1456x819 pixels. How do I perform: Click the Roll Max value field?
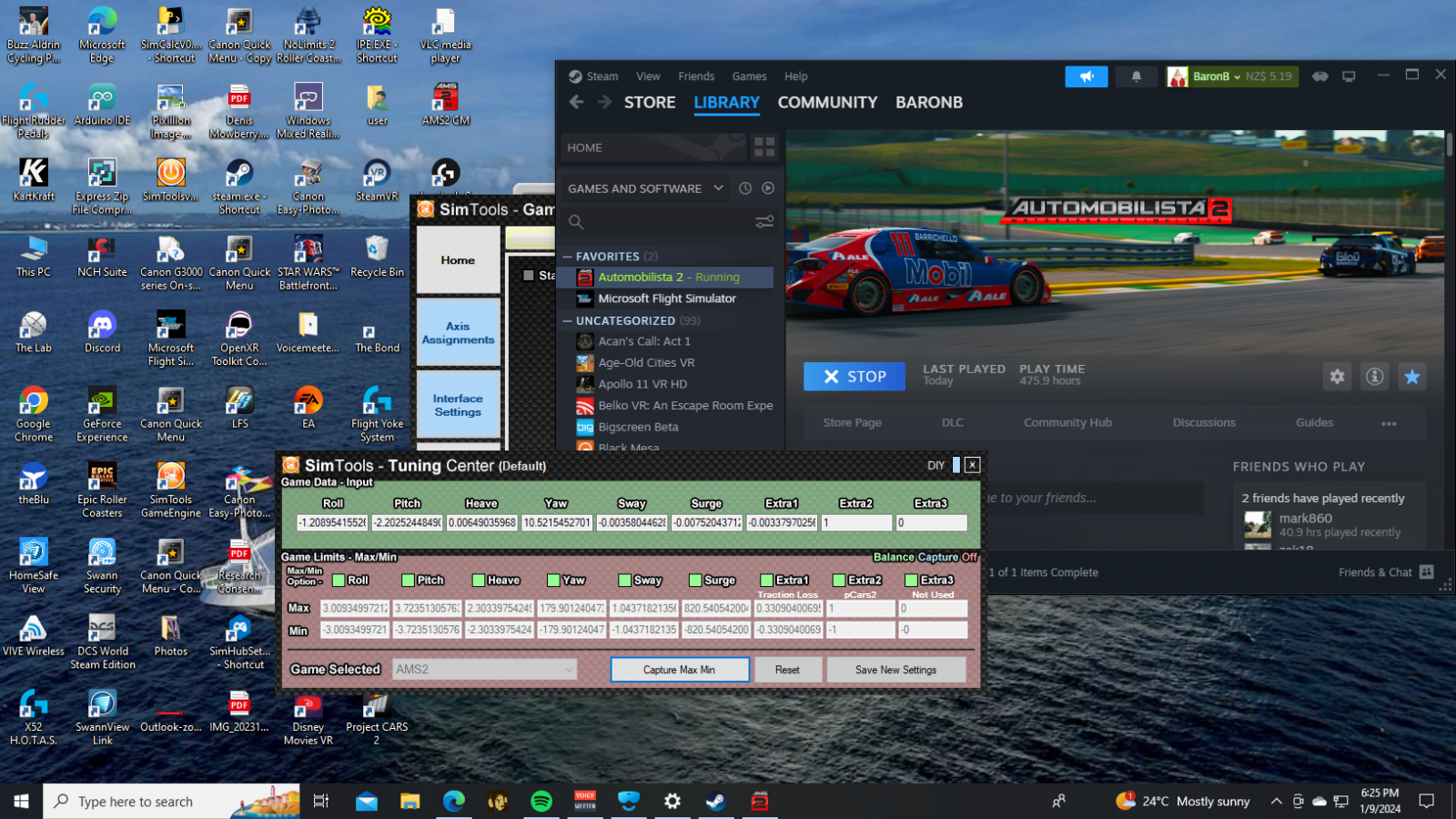(x=355, y=608)
